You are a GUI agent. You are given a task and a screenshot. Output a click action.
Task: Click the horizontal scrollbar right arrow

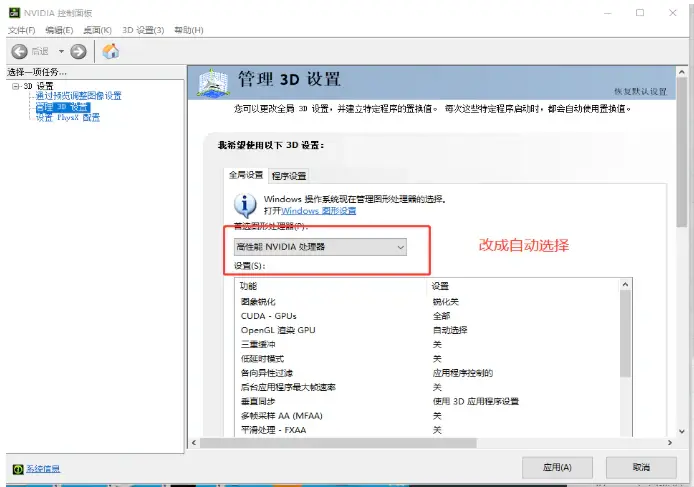(670, 443)
